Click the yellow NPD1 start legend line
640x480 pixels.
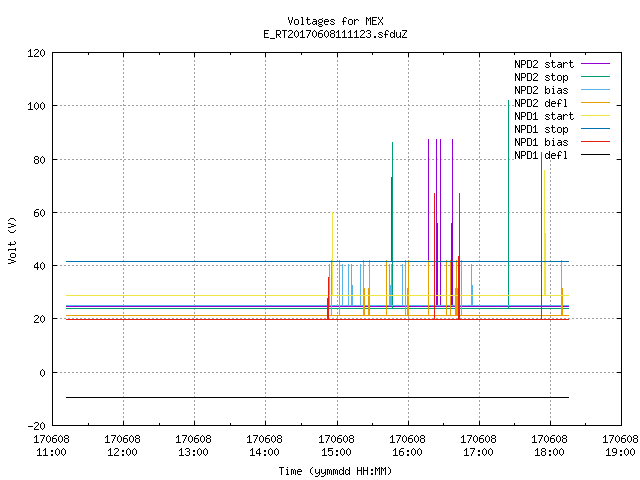click(x=596, y=116)
